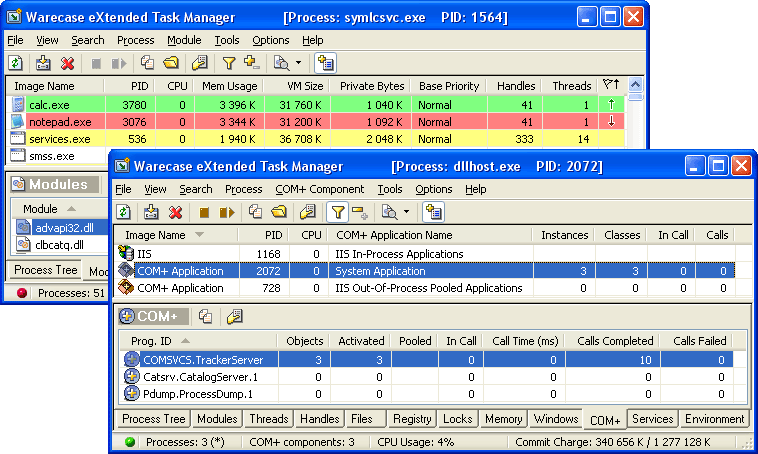Screen dimensions: 758x454
Task: Click the IIS process row icon
Action: click(126, 253)
